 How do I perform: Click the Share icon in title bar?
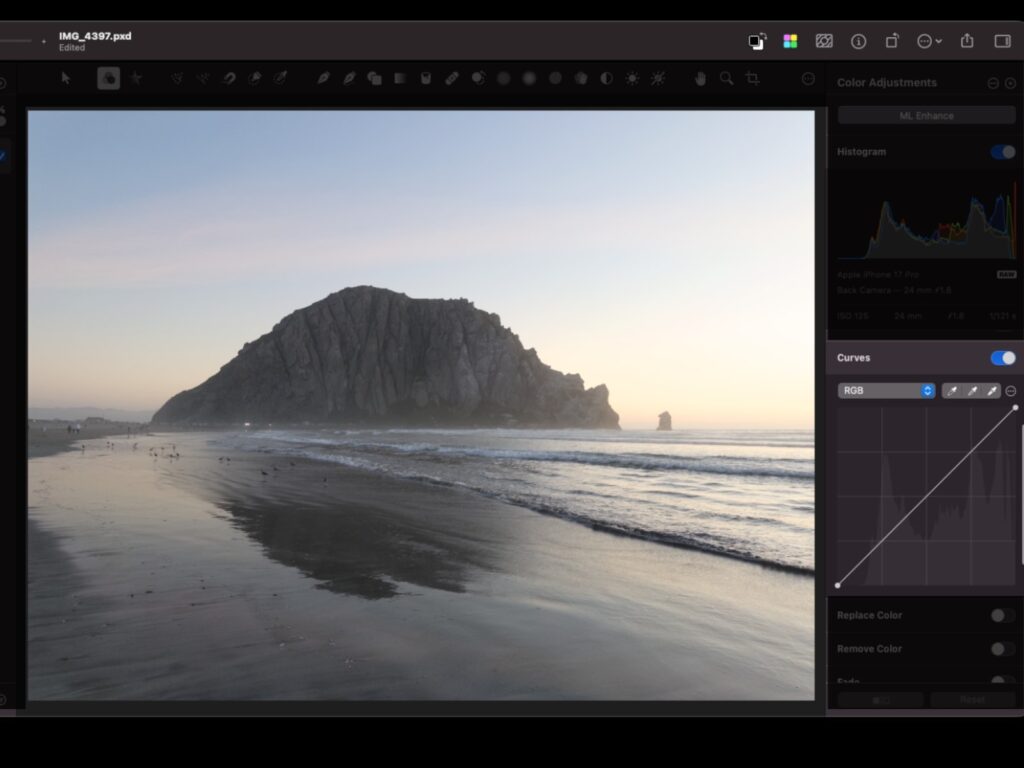coord(967,41)
